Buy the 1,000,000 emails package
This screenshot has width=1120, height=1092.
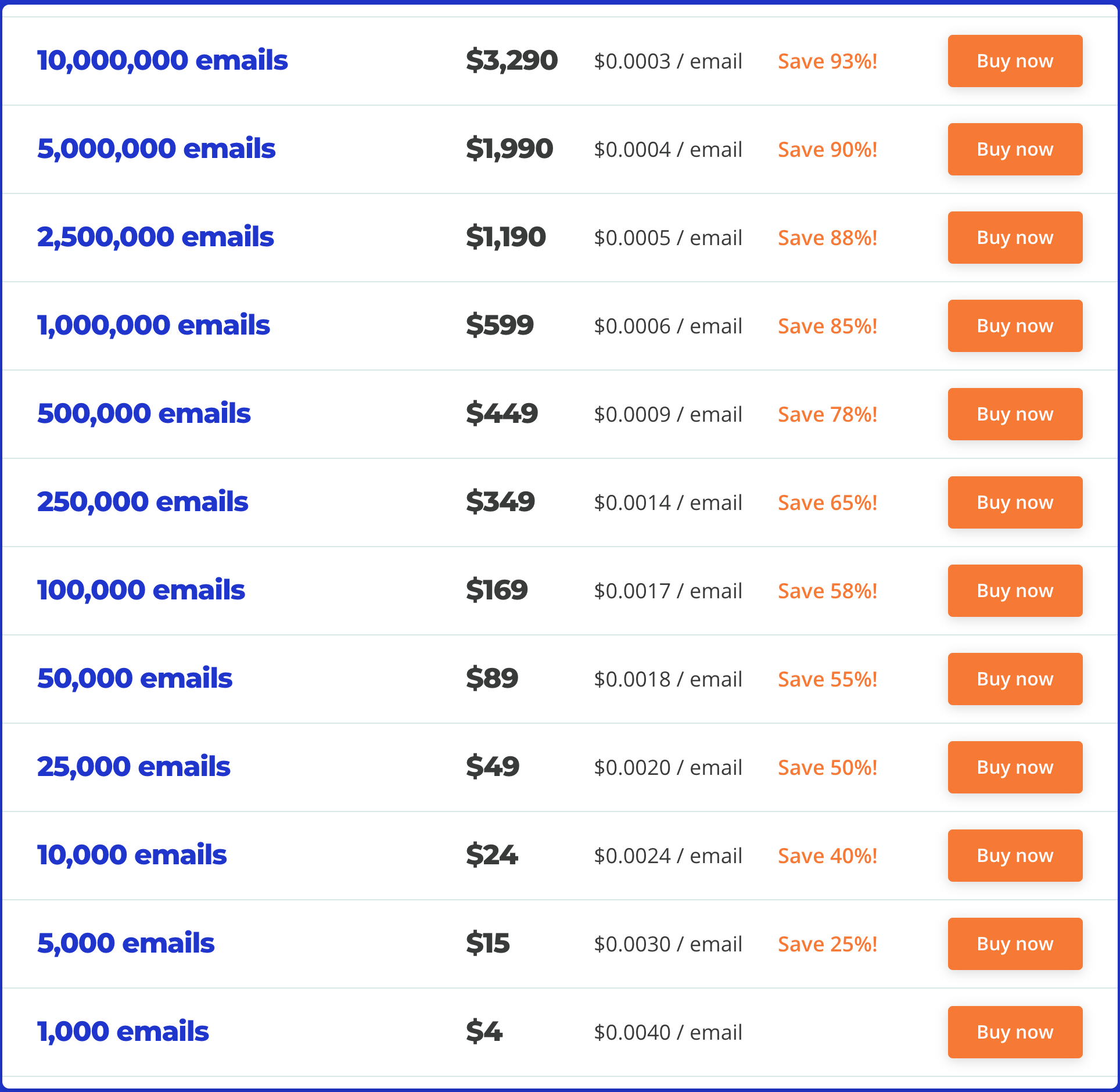tap(1014, 326)
